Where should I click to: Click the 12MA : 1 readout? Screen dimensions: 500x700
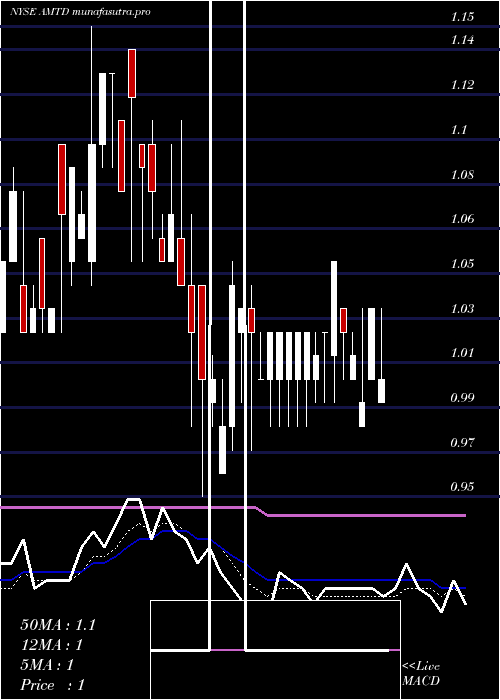52,645
